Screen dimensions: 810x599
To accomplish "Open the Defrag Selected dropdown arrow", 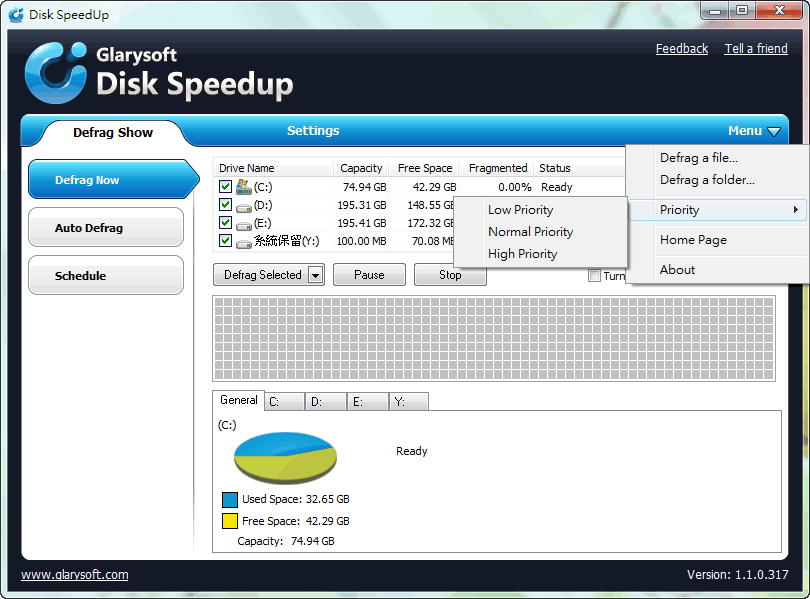I will (315, 275).
